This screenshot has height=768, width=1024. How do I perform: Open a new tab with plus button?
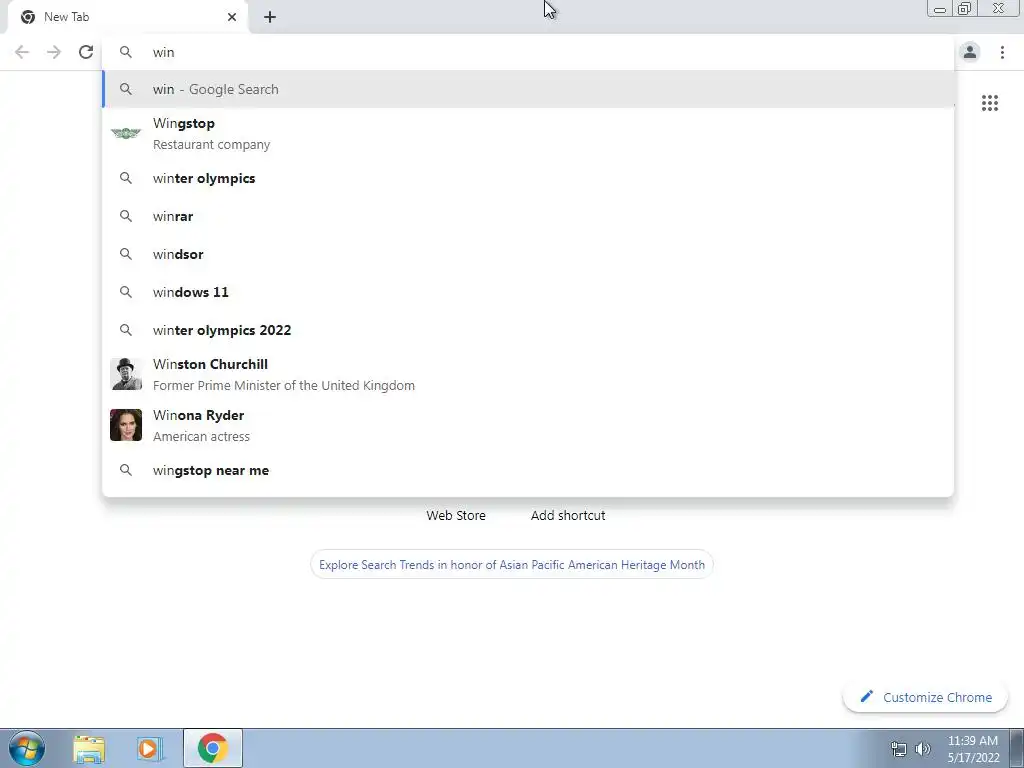coord(270,17)
